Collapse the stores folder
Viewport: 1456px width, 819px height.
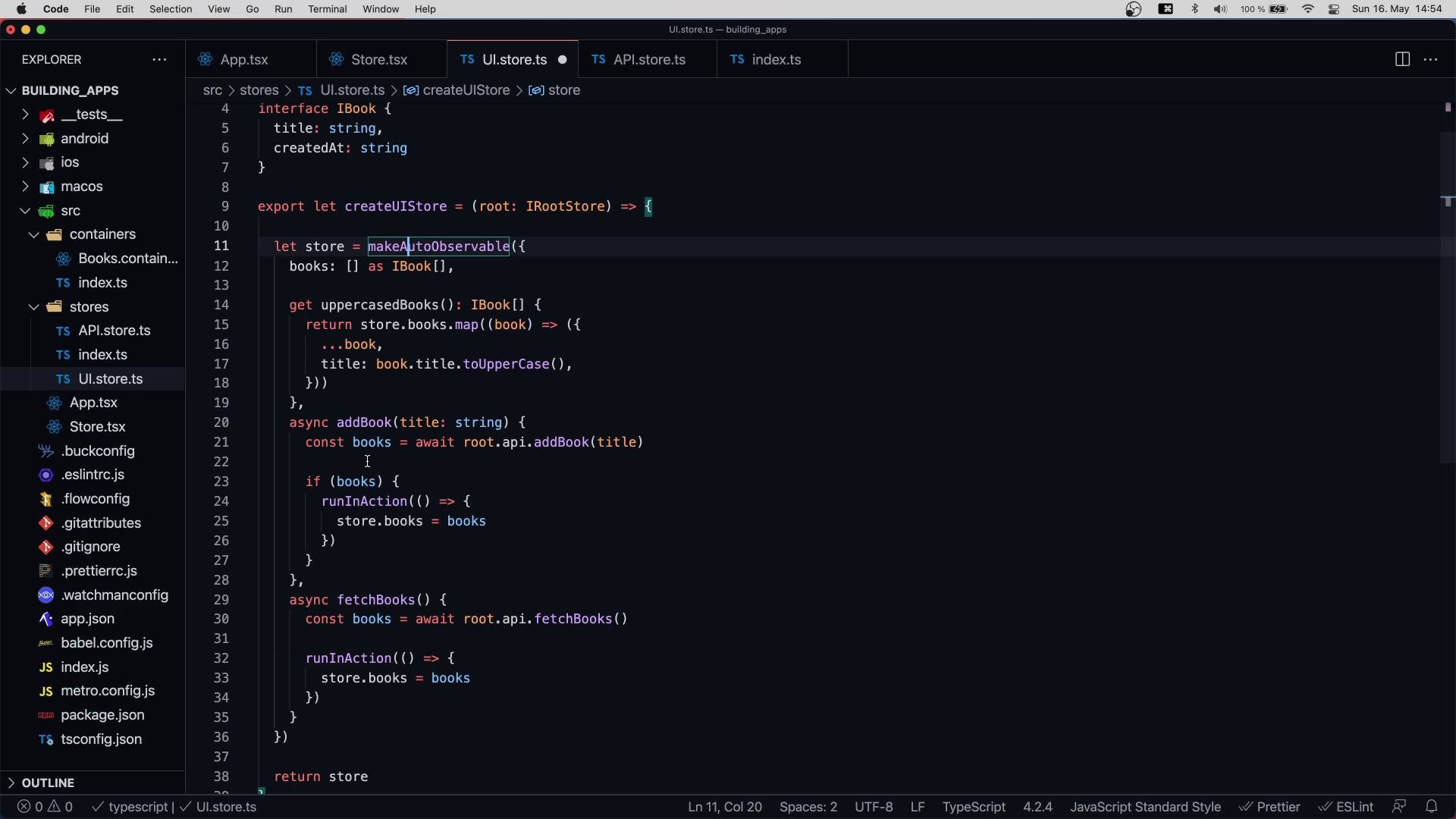click(89, 307)
